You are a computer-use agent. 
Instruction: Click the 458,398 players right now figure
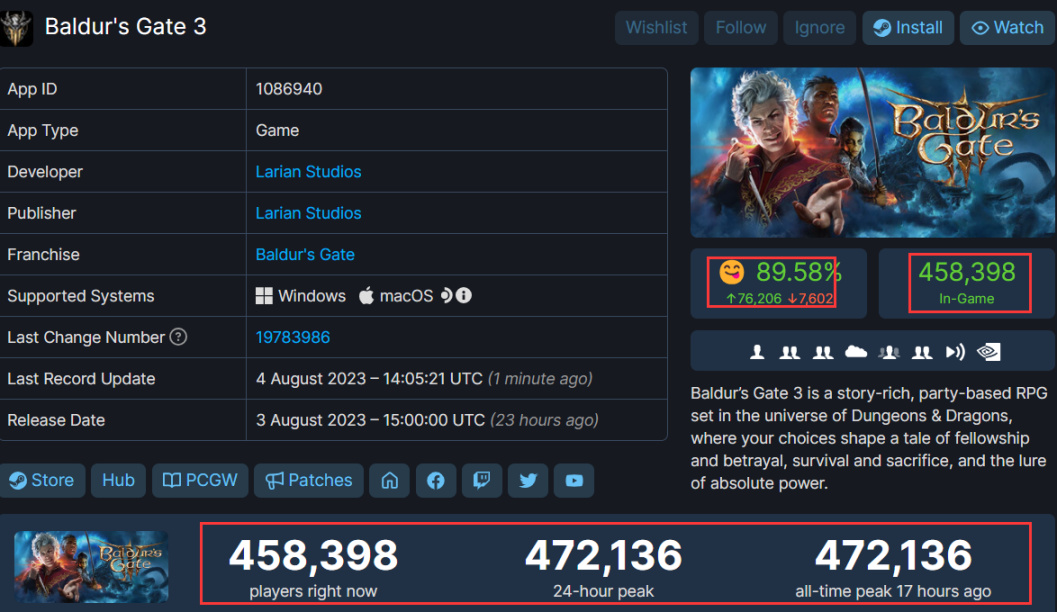(x=313, y=556)
